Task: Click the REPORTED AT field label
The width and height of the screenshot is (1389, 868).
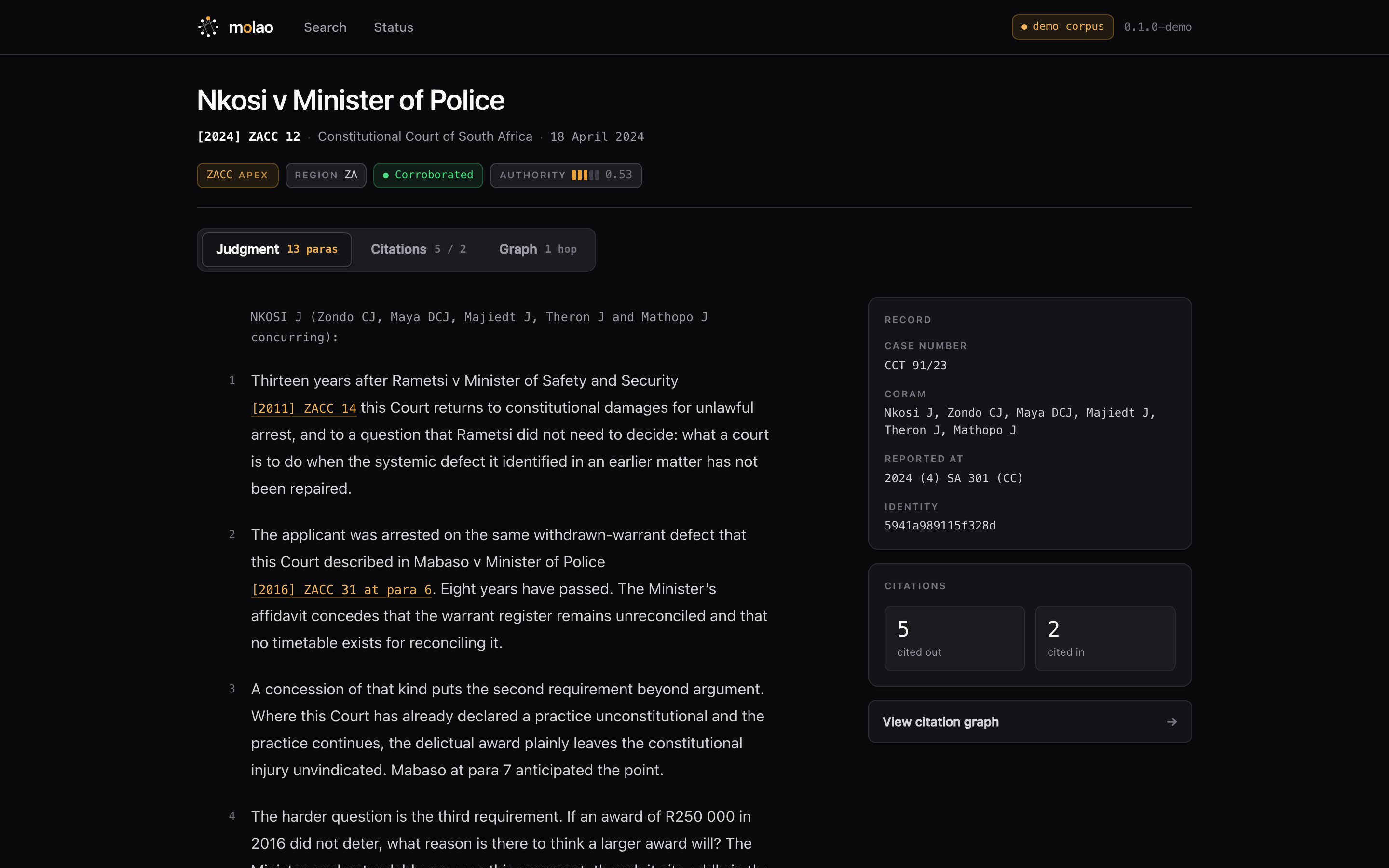Action: pos(924,459)
